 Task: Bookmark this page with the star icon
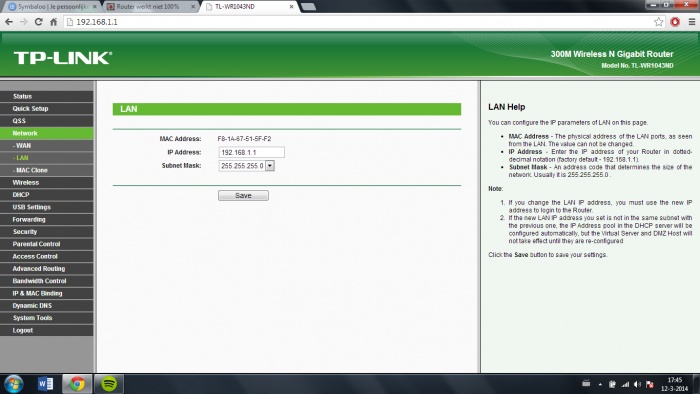658,22
